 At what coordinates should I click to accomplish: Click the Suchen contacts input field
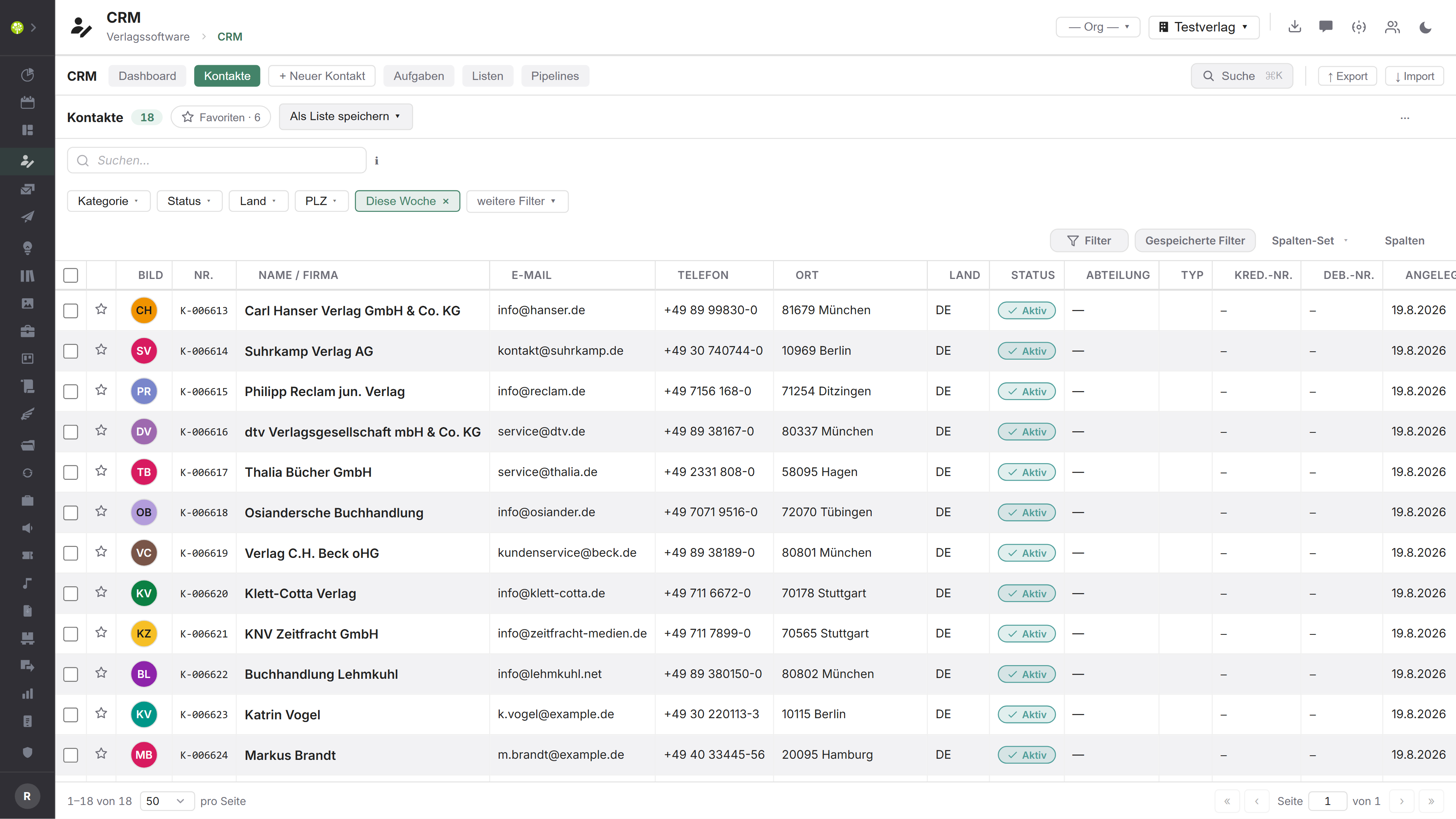(217, 160)
